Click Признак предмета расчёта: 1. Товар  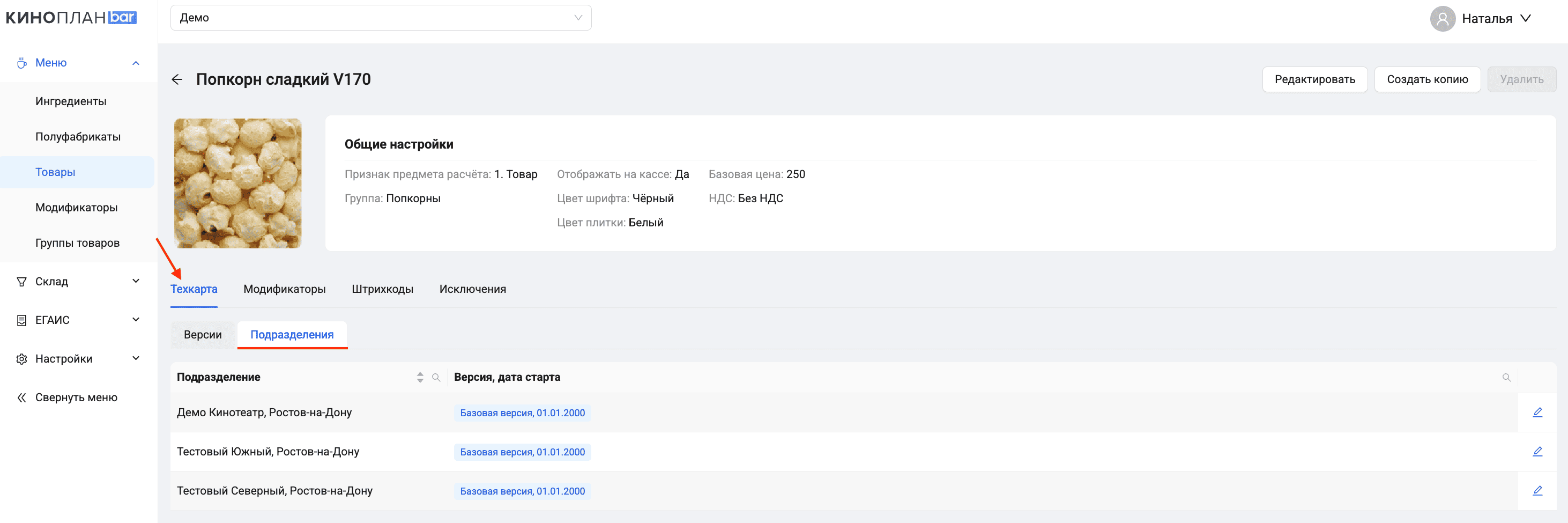tap(441, 174)
